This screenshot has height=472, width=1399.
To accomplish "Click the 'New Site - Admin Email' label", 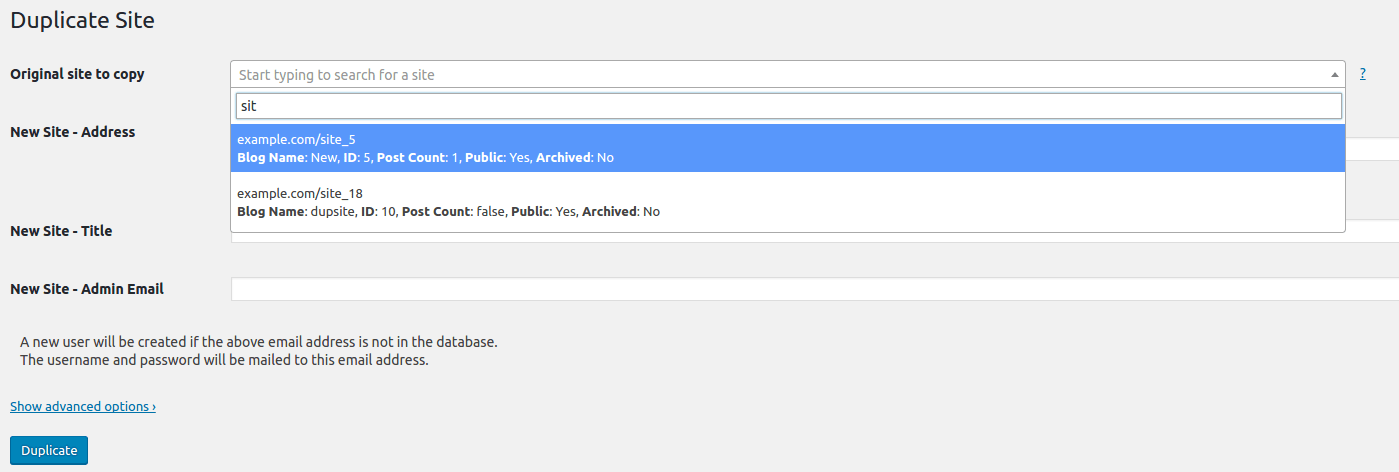I will (87, 289).
